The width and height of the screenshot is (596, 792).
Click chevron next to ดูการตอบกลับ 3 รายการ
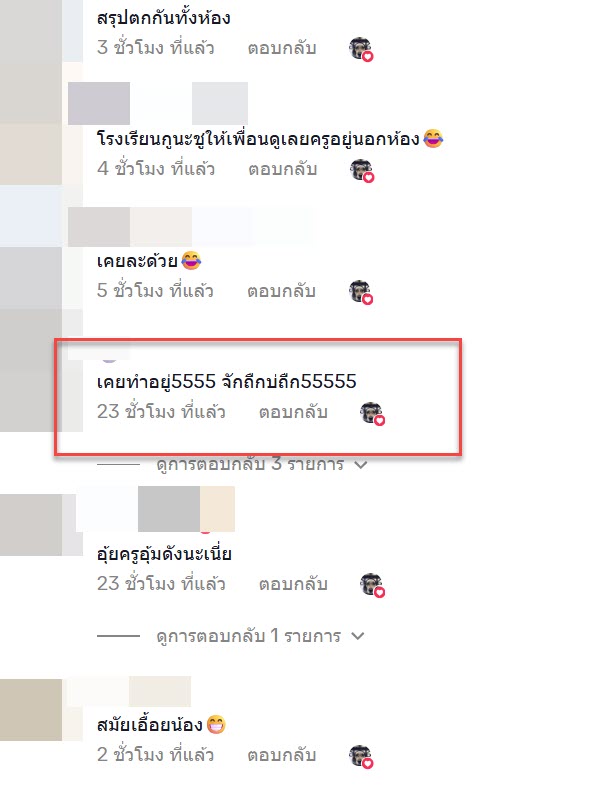361,465
